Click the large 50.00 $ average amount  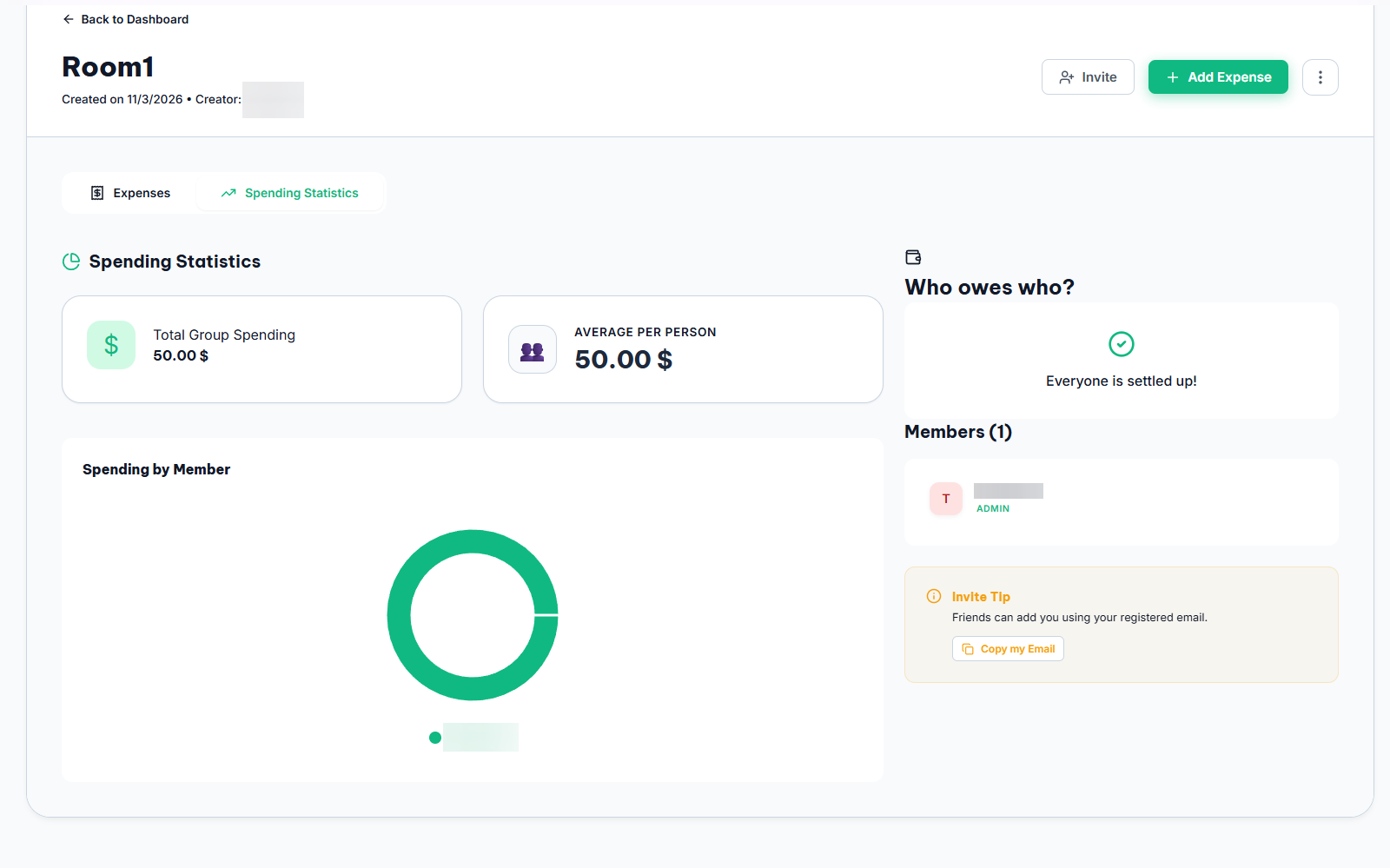(624, 360)
